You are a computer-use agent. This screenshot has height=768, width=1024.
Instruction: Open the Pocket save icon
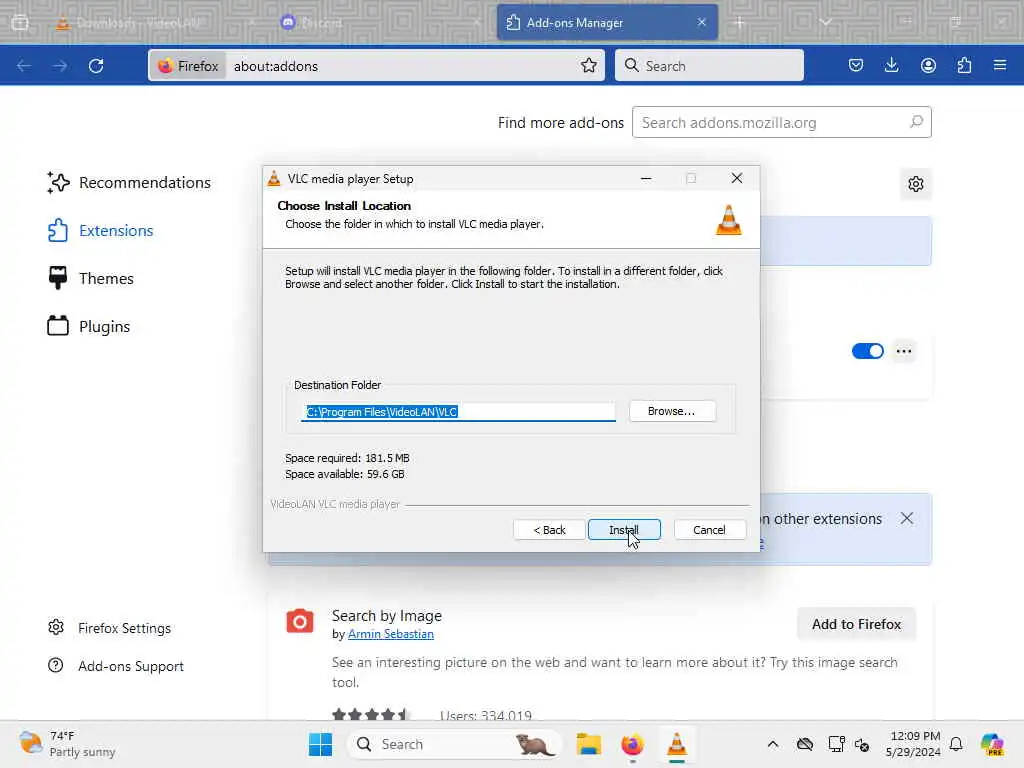[856, 65]
